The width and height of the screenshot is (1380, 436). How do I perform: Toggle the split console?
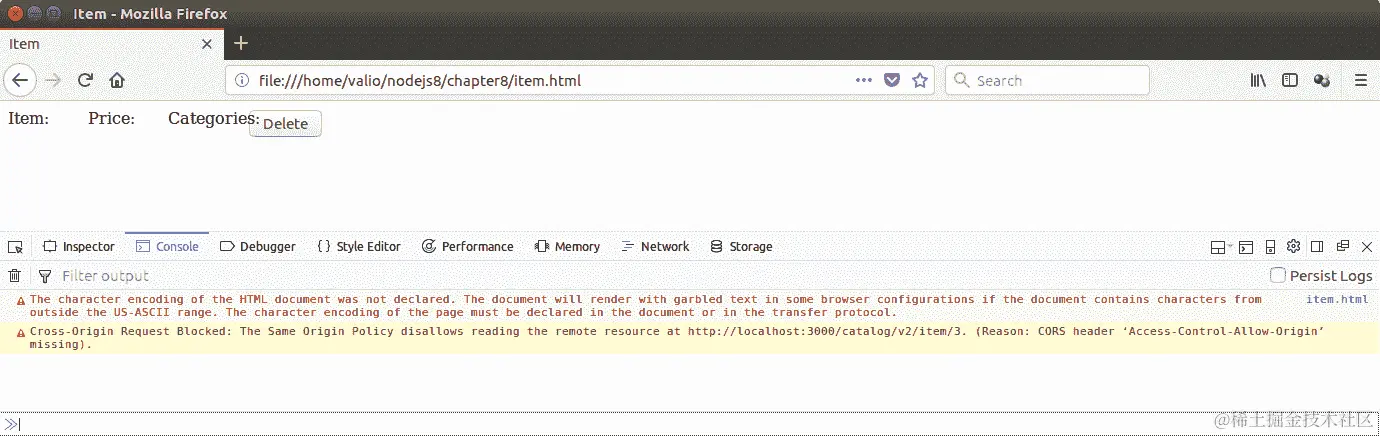coord(1246,247)
